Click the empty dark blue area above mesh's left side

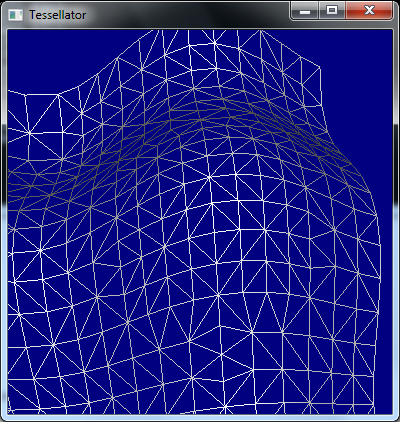tap(60, 57)
